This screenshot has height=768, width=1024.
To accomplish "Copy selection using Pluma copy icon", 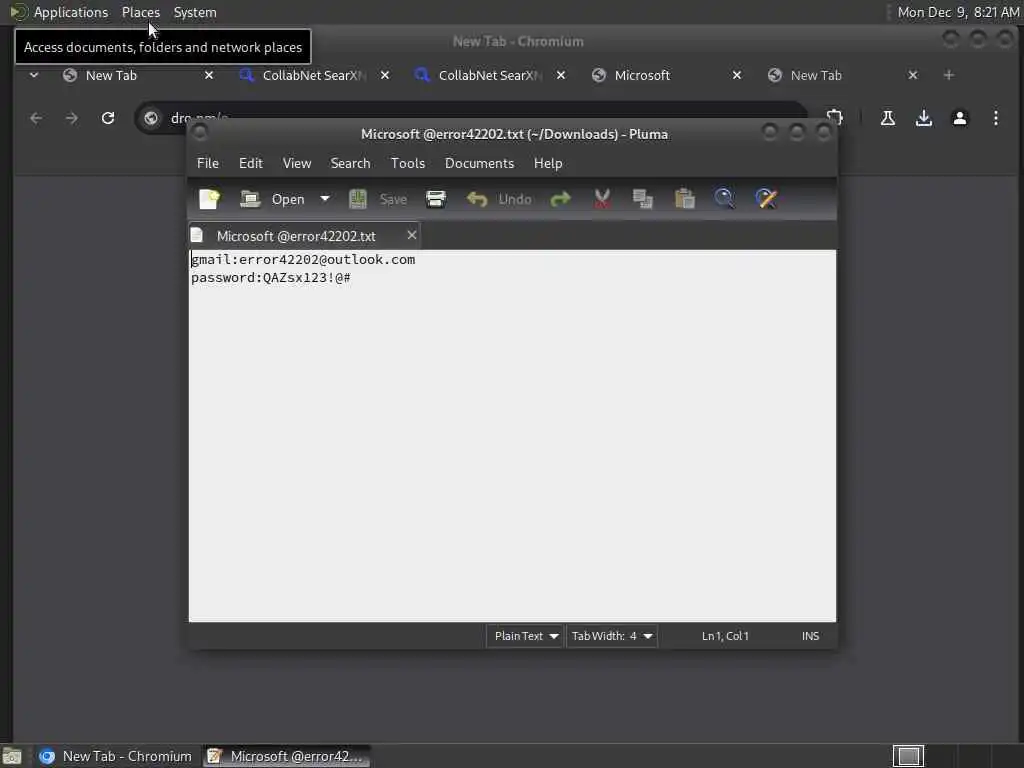I will tap(643, 199).
